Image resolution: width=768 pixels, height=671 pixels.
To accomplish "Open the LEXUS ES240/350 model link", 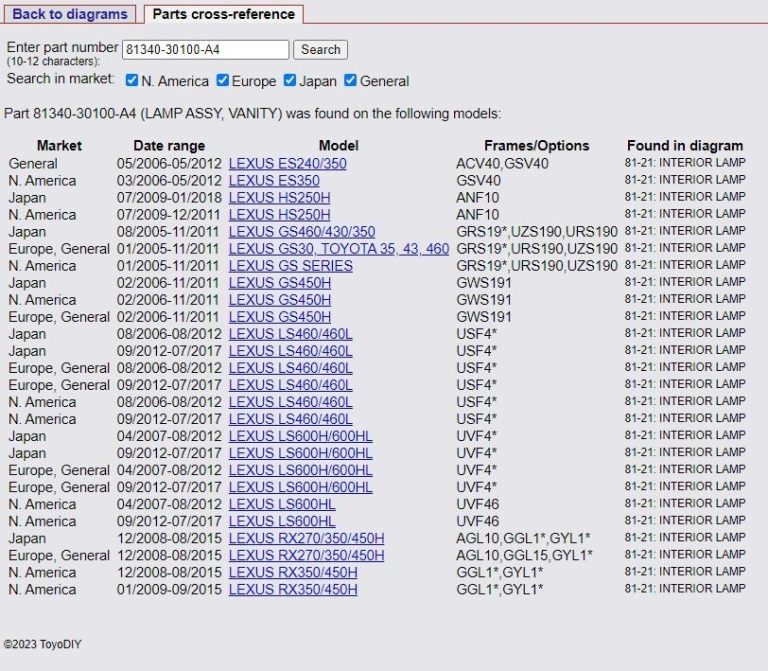I will 288,164.
